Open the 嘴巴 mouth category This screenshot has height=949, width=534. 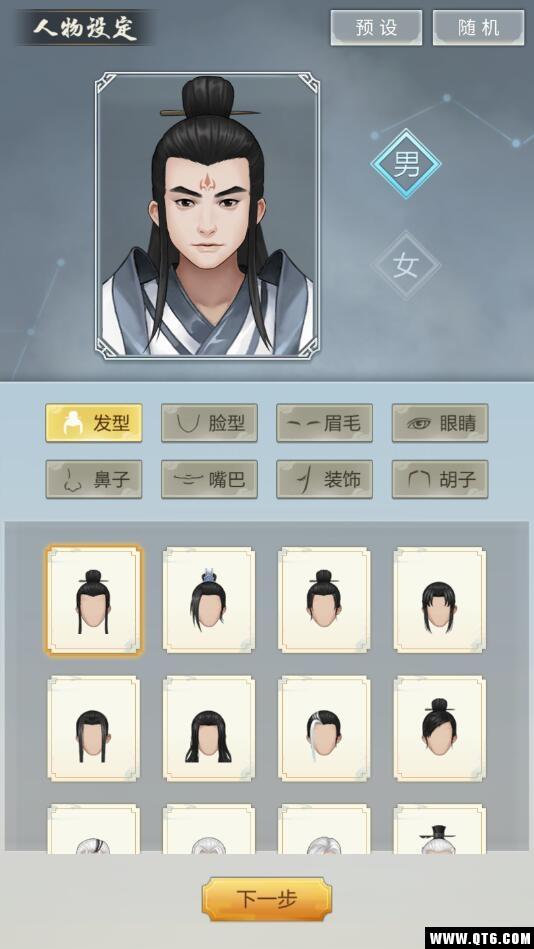209,479
